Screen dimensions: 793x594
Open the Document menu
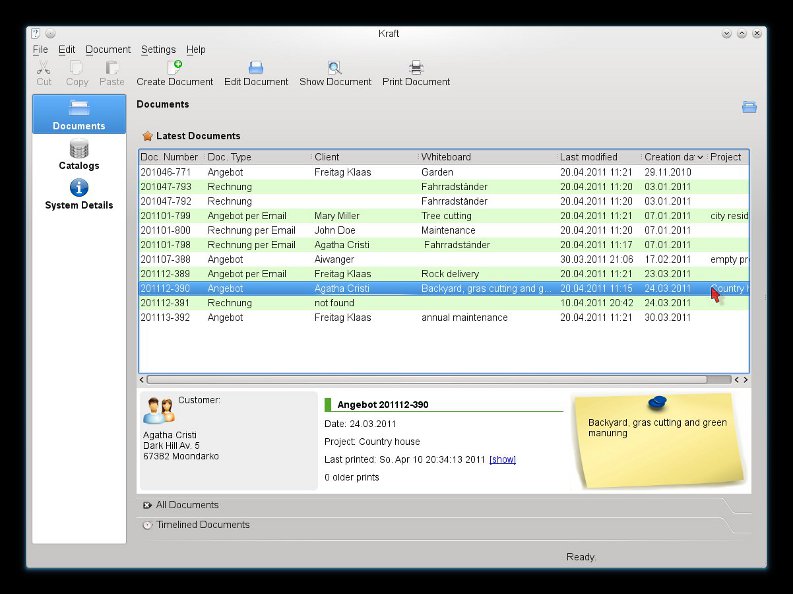coord(108,50)
